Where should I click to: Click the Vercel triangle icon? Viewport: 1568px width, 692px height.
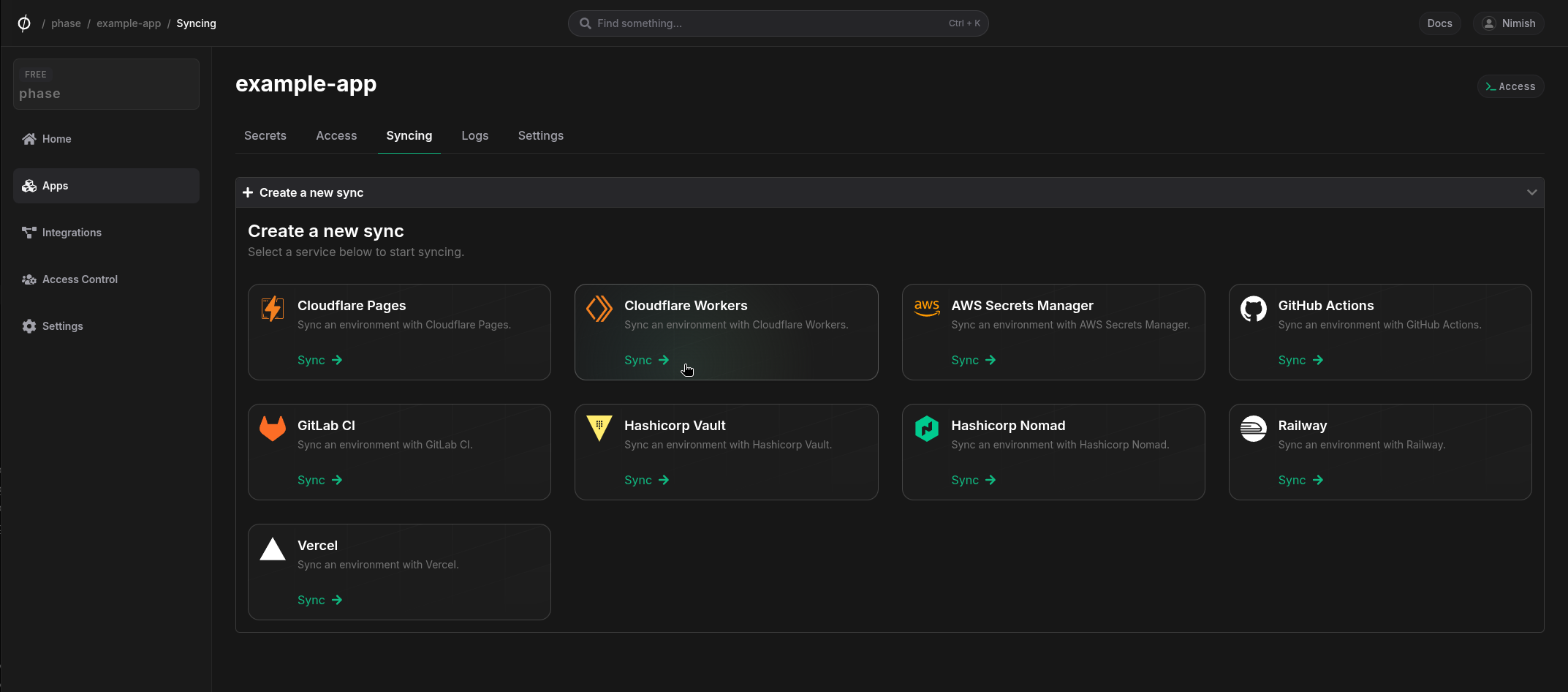(273, 549)
